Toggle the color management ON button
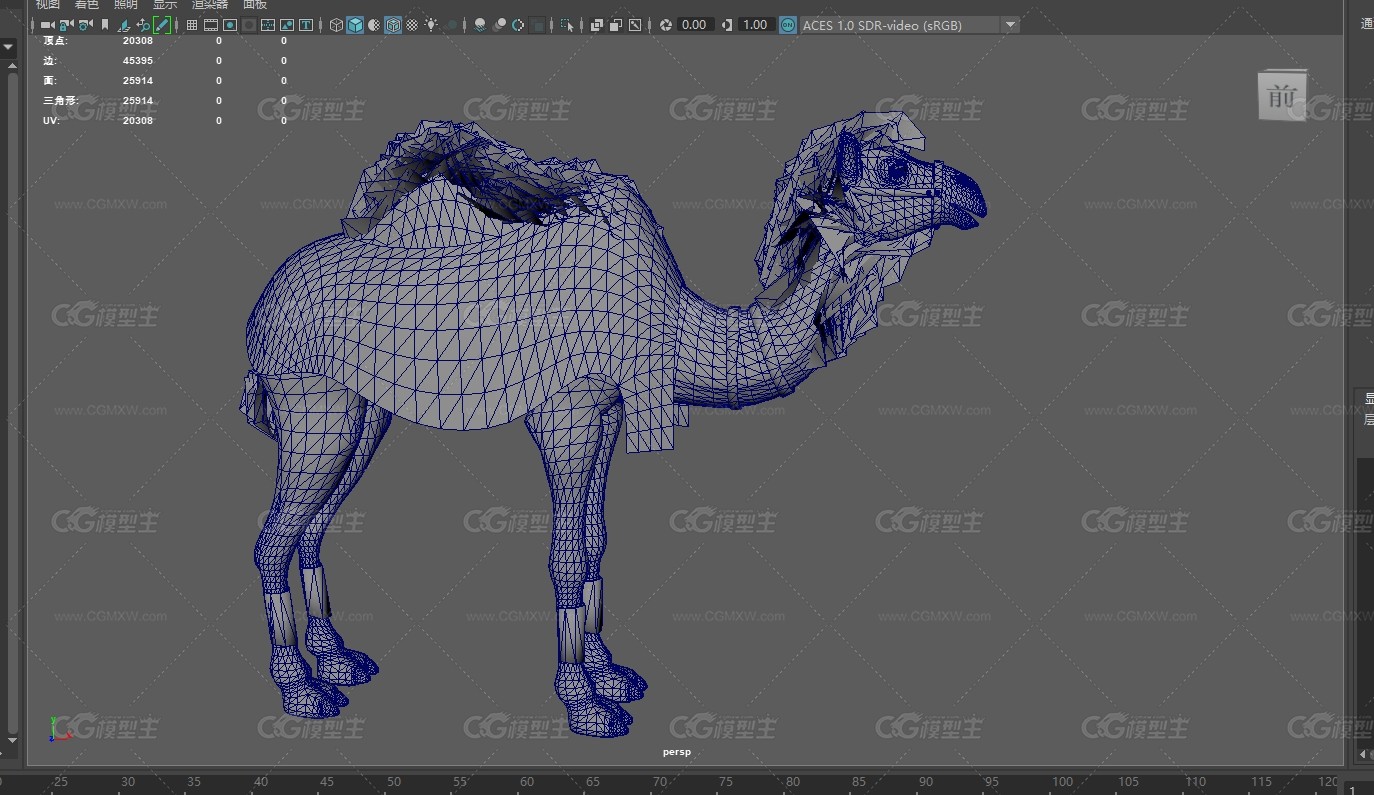Viewport: 1374px width, 795px height. [788, 25]
